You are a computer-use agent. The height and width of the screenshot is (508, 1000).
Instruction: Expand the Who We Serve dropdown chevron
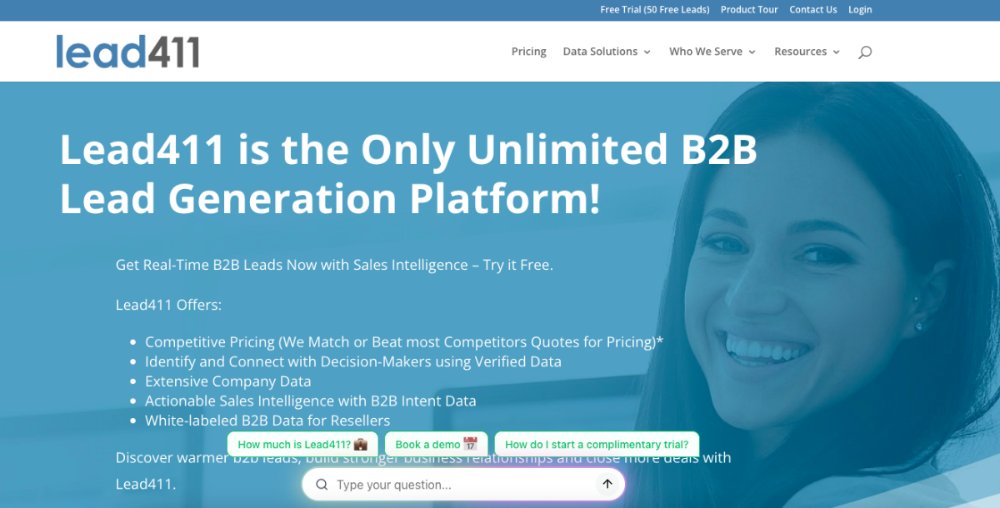coord(752,52)
